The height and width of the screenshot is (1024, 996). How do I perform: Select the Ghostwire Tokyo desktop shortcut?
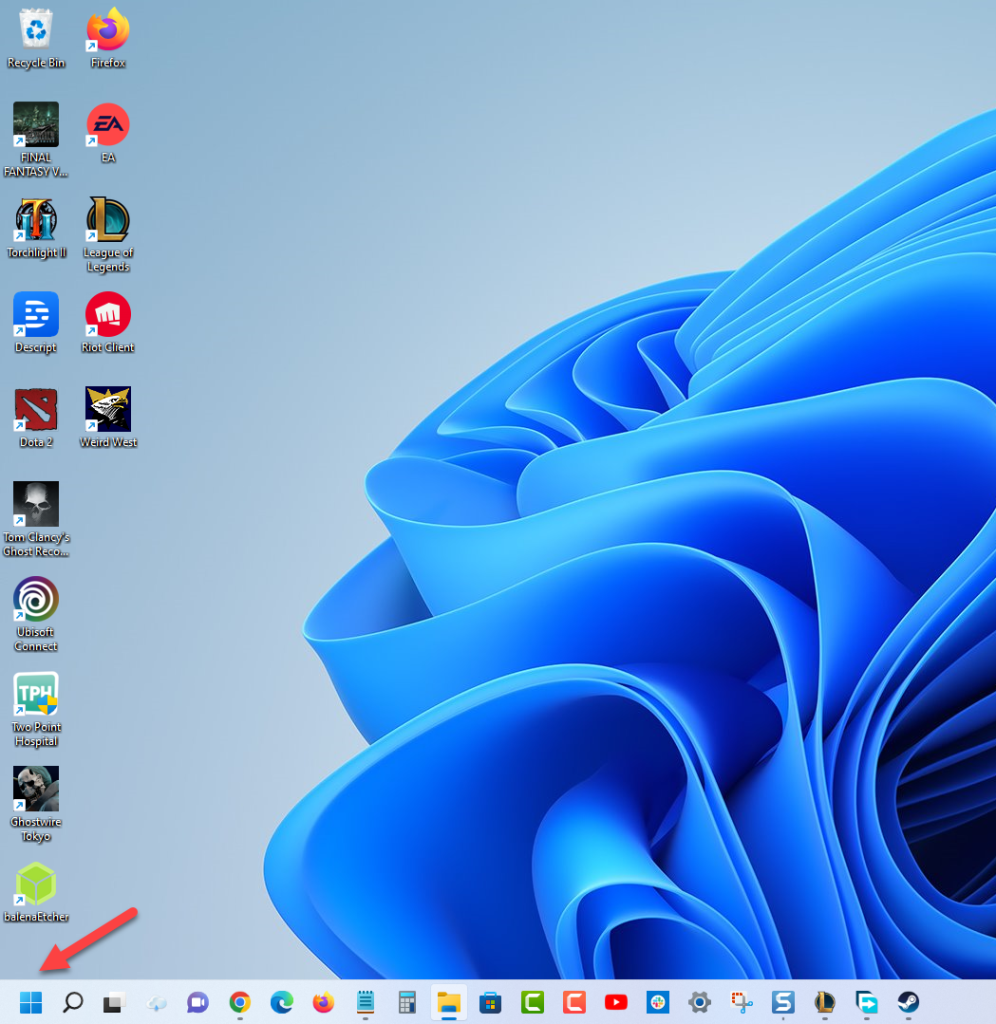pyautogui.click(x=36, y=804)
